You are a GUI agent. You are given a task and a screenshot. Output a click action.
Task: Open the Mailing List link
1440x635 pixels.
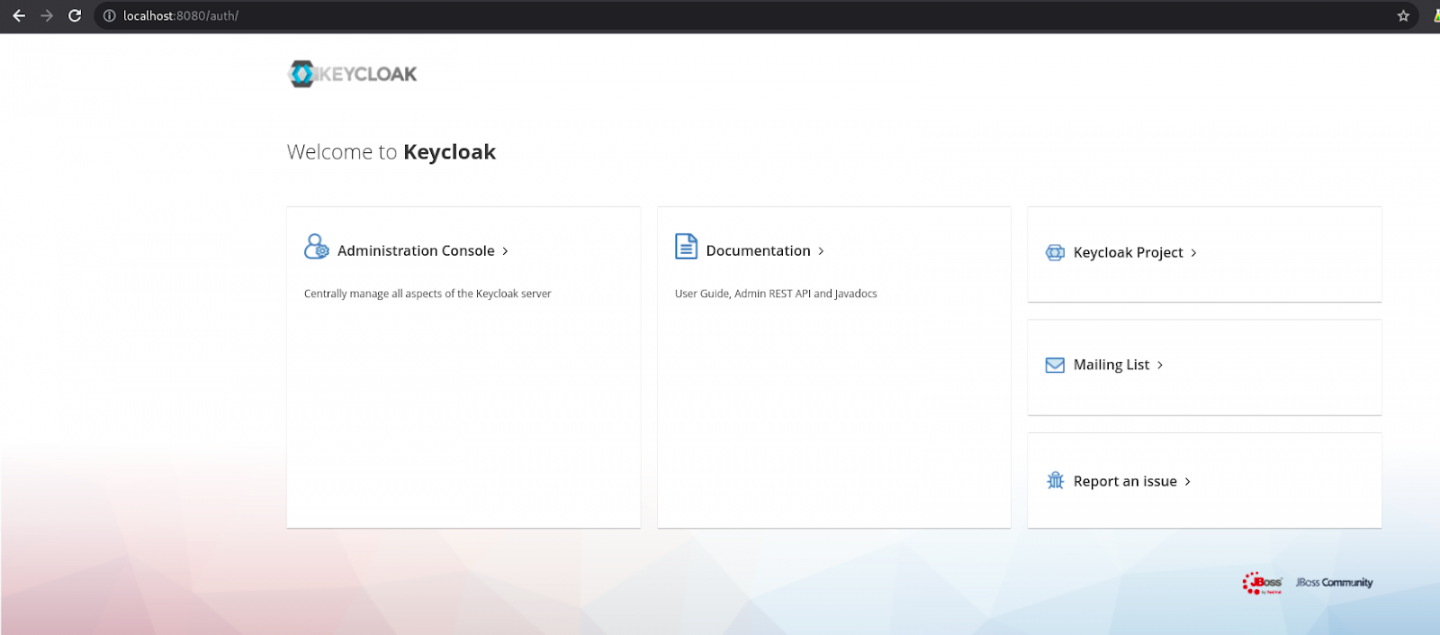(1111, 365)
